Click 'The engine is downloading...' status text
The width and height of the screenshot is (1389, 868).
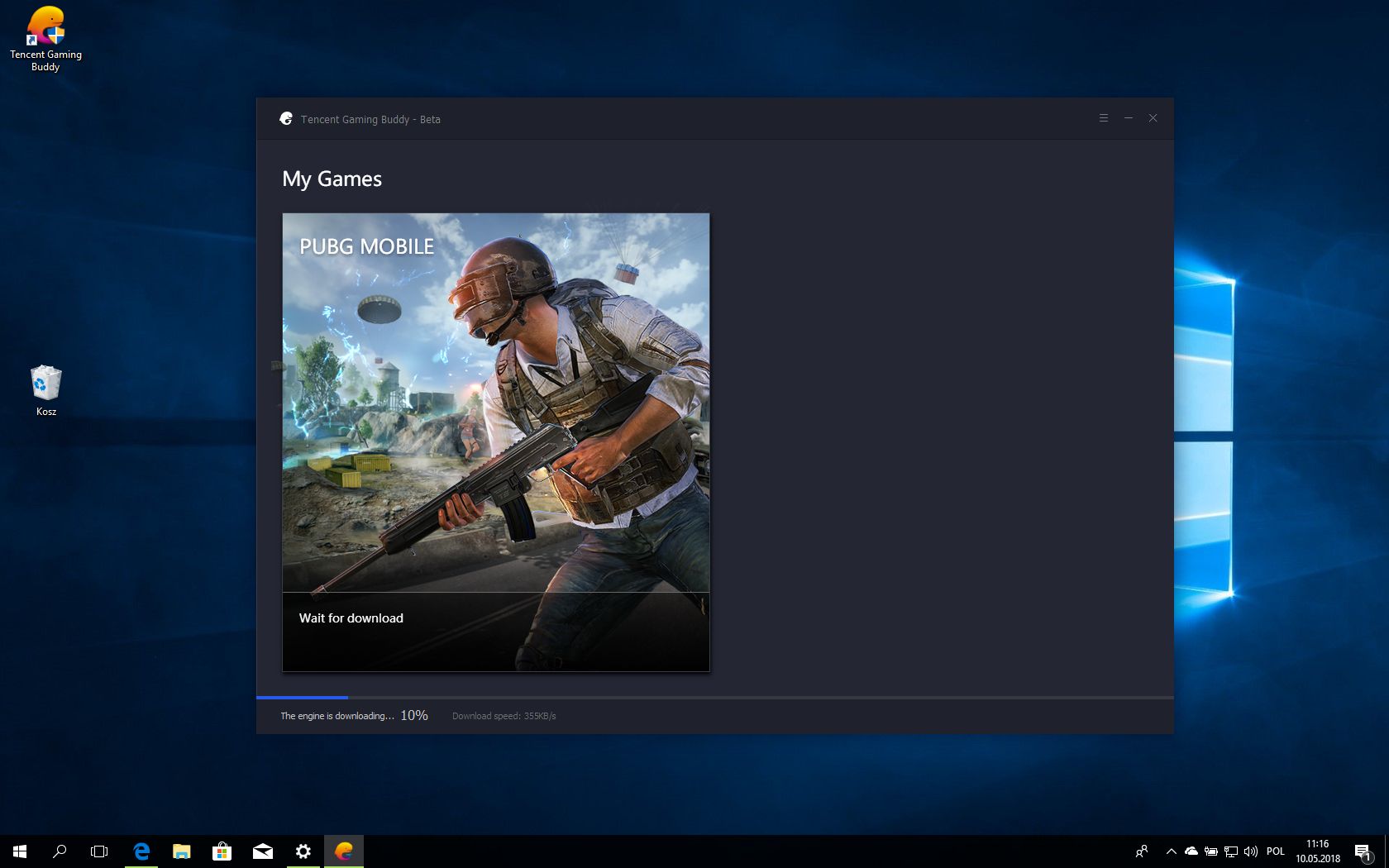click(337, 716)
